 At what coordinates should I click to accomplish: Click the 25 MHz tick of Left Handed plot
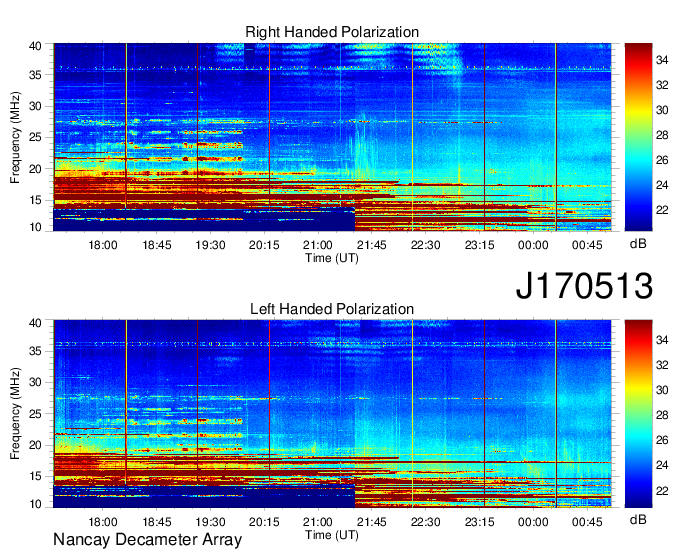36,414
